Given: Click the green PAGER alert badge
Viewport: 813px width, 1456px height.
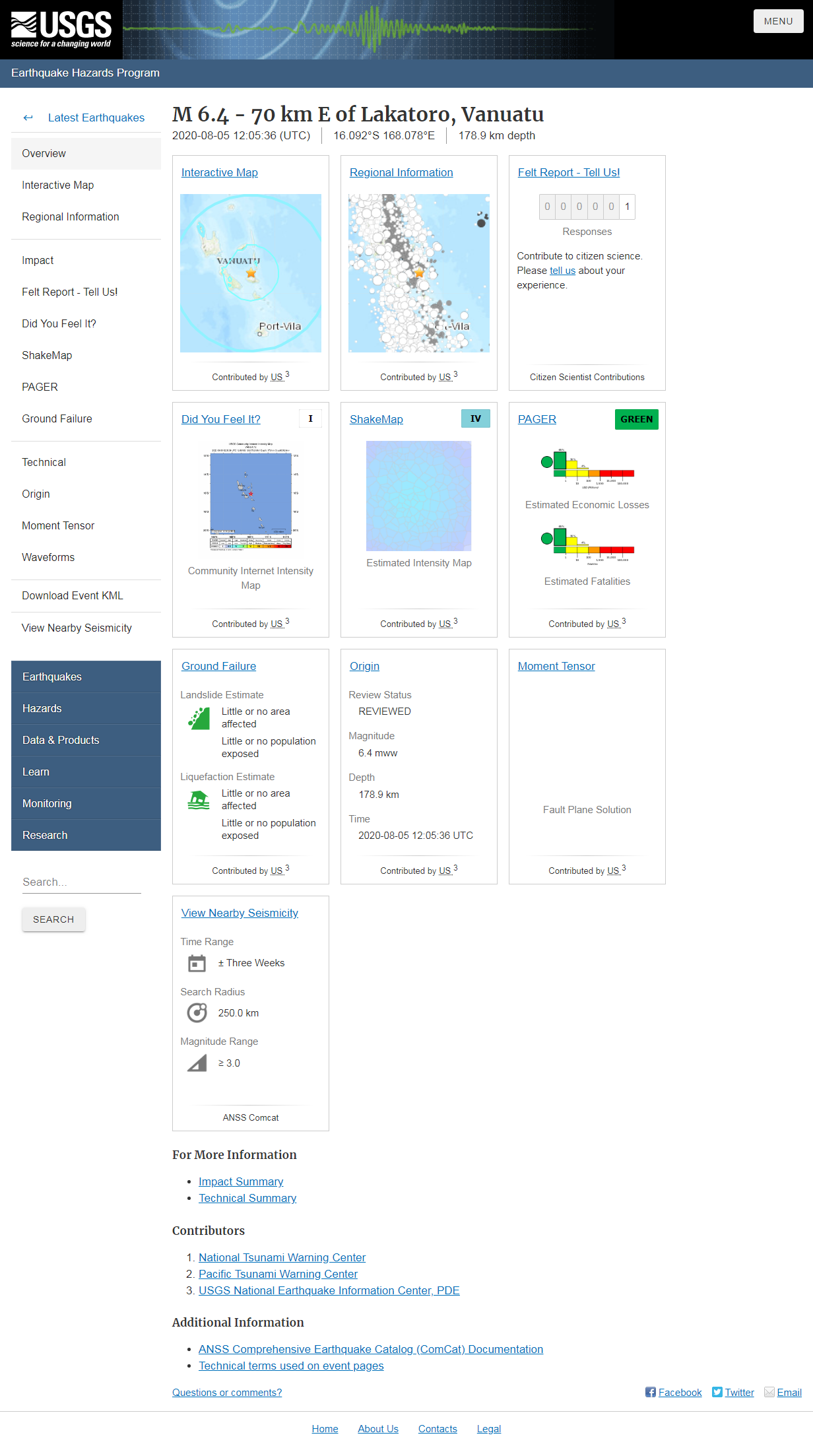Looking at the screenshot, I should tap(636, 419).
